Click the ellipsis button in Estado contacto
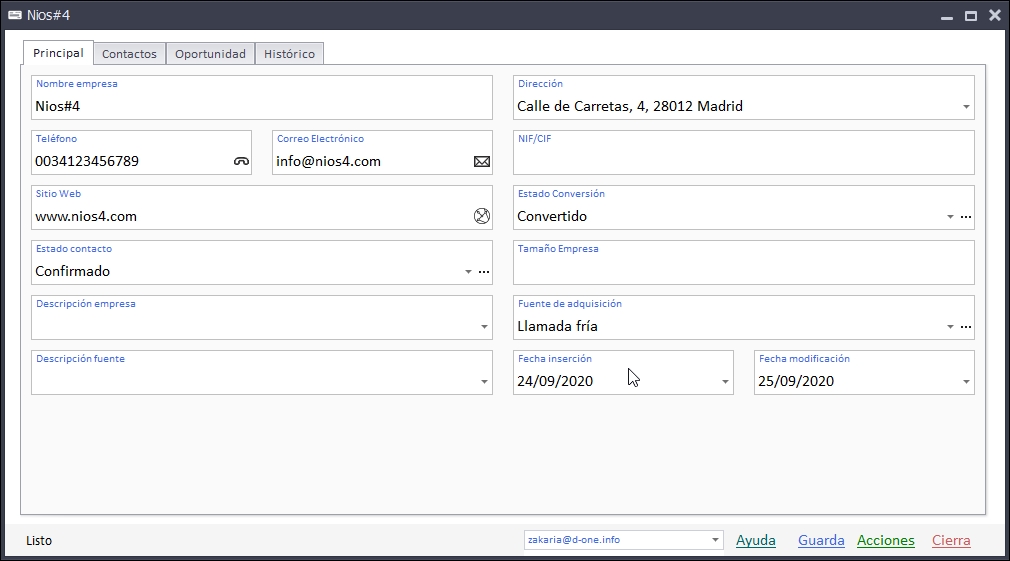The height and width of the screenshot is (561, 1010). pyautogui.click(x=484, y=272)
